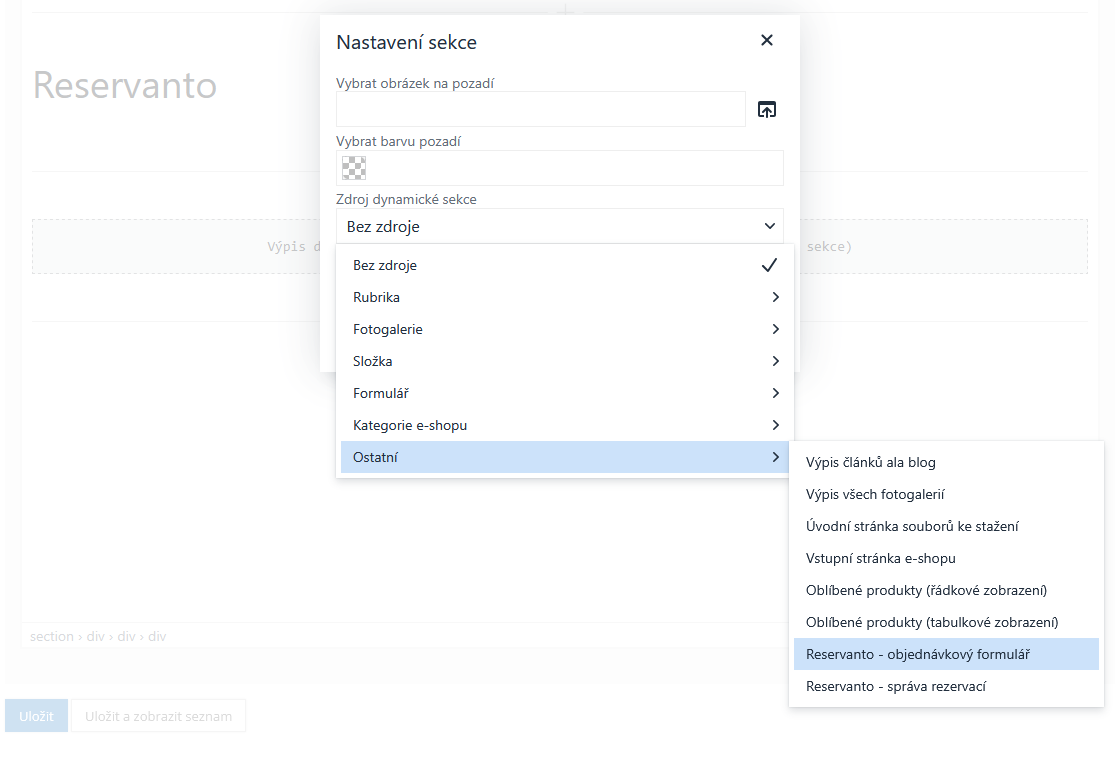This screenshot has width=1119, height=757.
Task: Open the background color swatch picker
Action: coord(355,168)
